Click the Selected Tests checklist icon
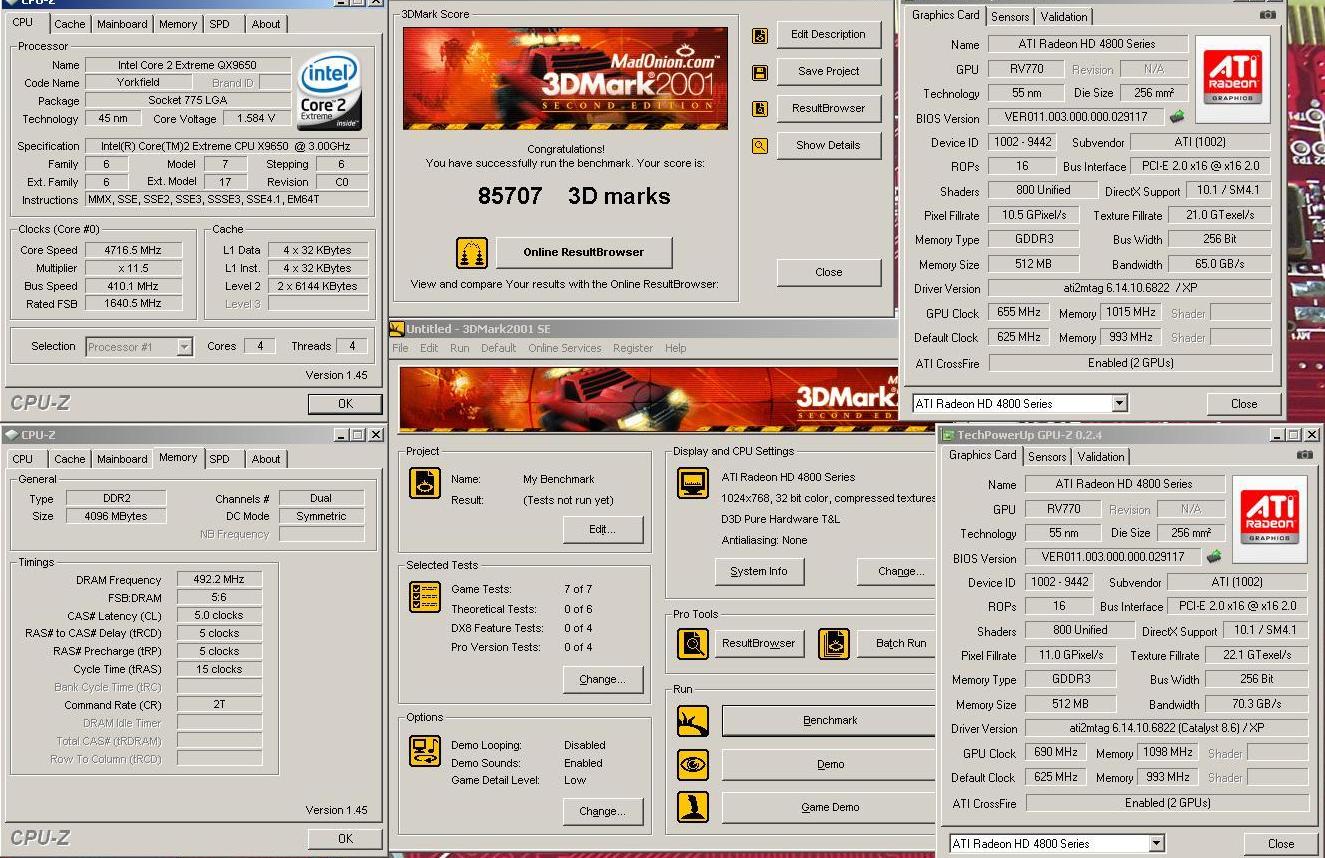Image resolution: width=1325 pixels, height=858 pixels. (425, 597)
